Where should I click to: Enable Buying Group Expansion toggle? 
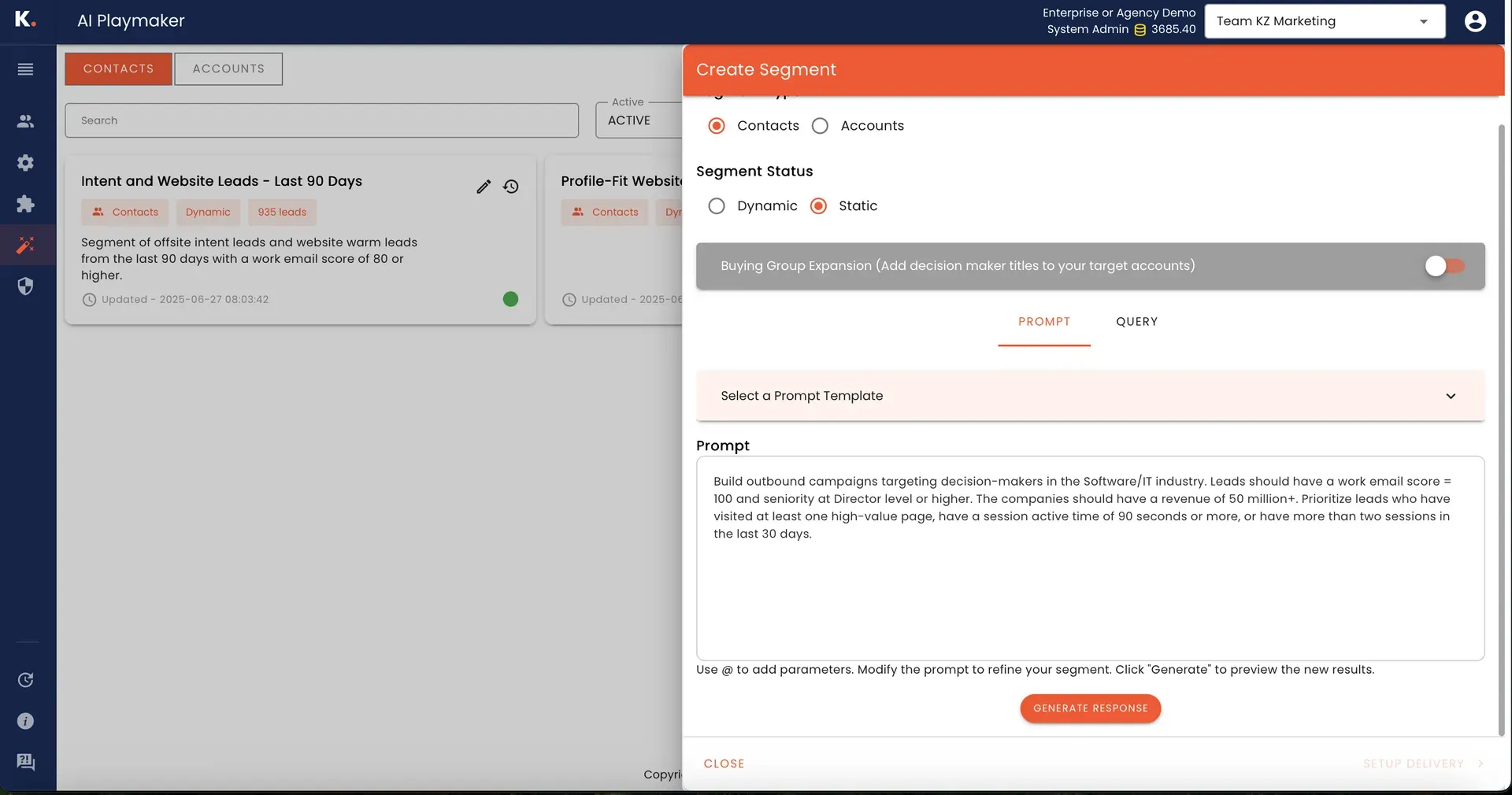coord(1443,266)
